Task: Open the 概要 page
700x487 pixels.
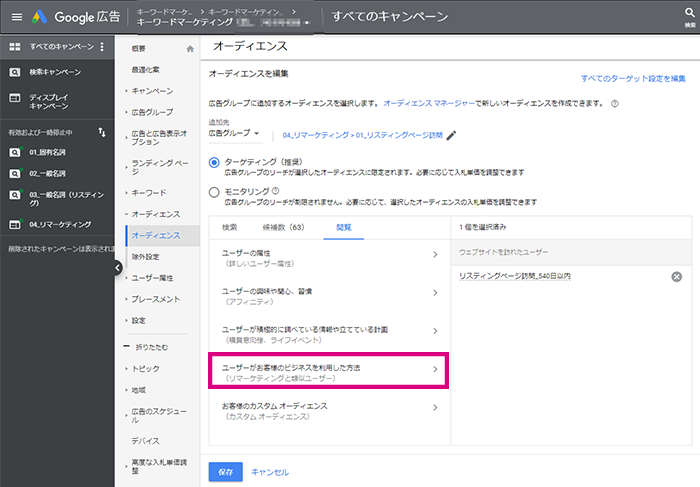Action: point(138,49)
